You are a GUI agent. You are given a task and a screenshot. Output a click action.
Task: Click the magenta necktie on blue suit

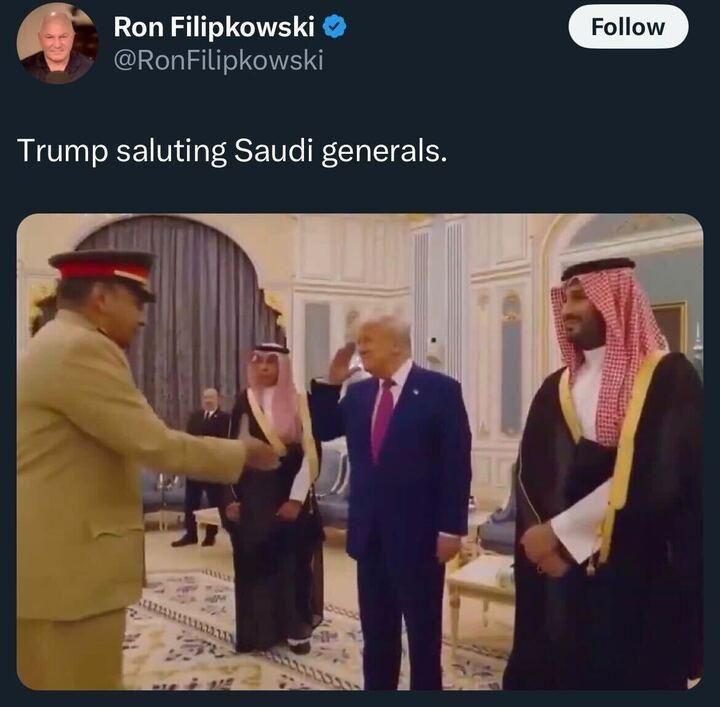pyautogui.click(x=382, y=418)
